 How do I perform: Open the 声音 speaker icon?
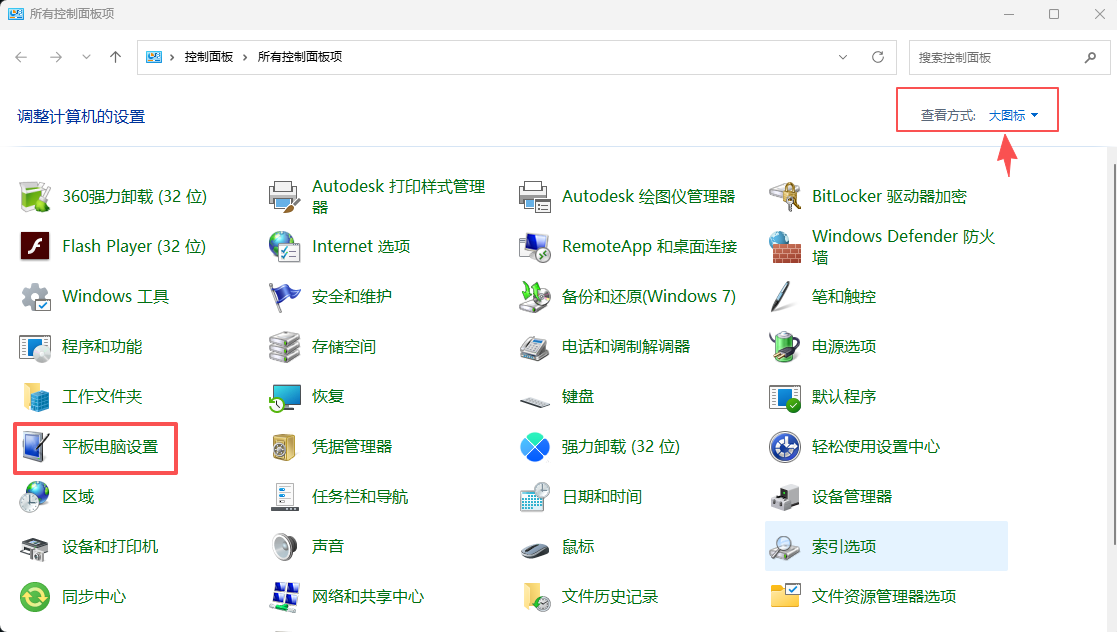pyautogui.click(x=285, y=547)
